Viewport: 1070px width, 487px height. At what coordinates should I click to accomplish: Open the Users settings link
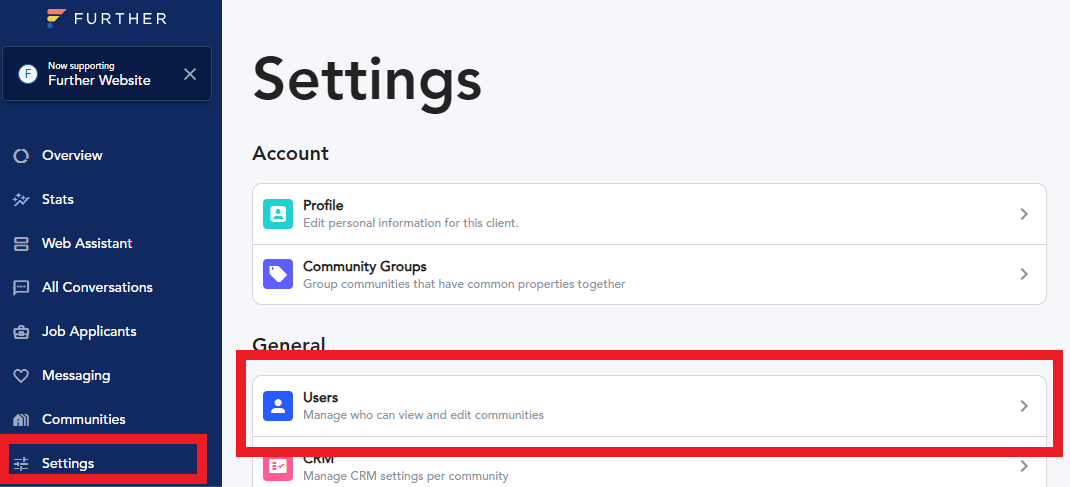tap(320, 398)
